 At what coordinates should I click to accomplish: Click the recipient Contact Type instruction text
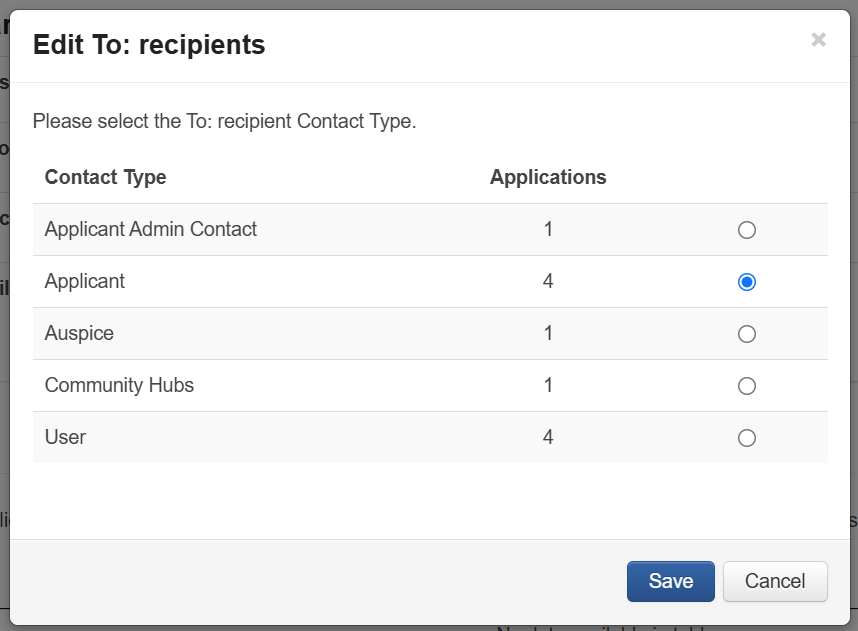pyautogui.click(x=224, y=122)
